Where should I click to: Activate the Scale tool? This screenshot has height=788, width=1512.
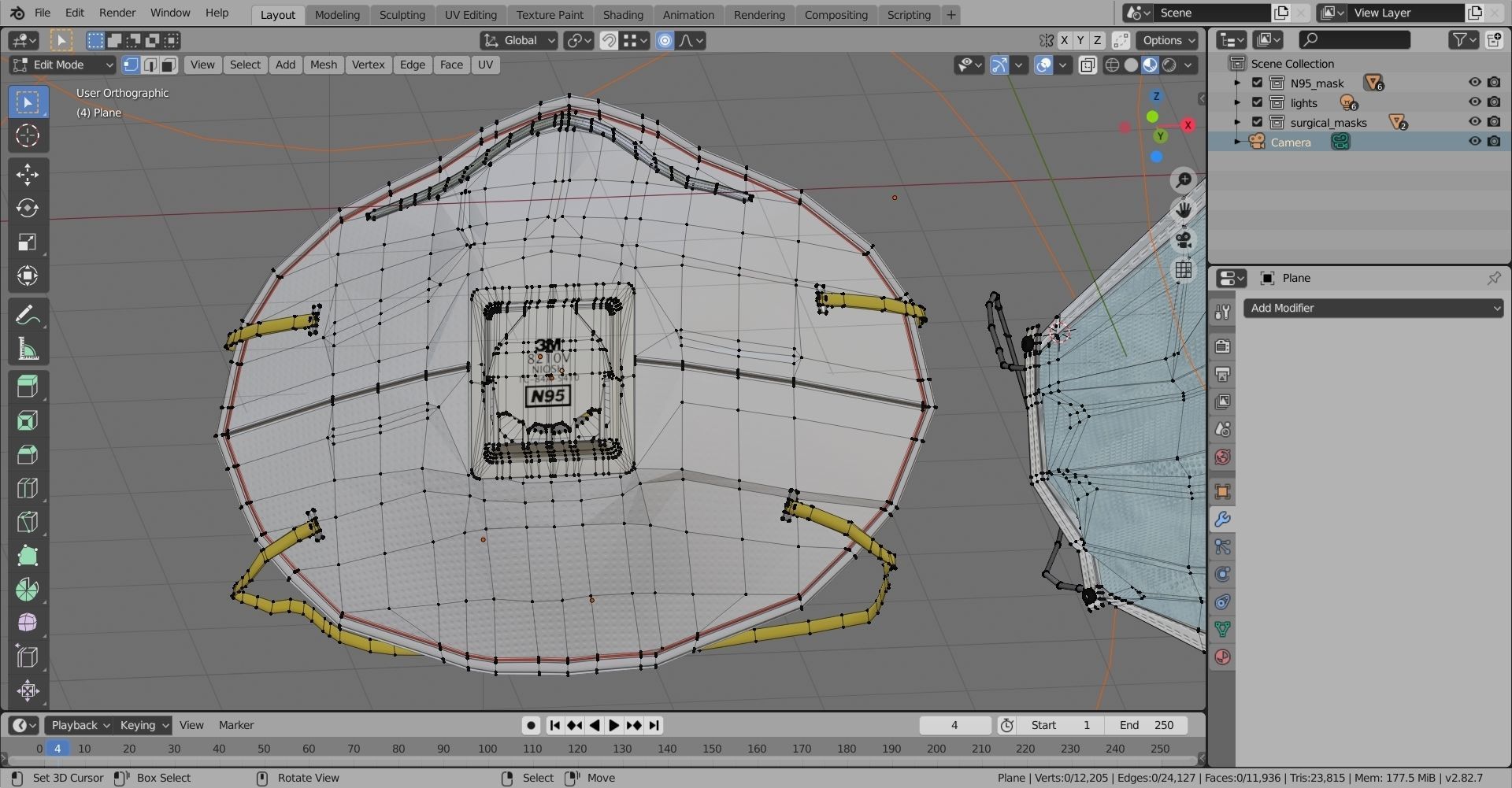28,242
